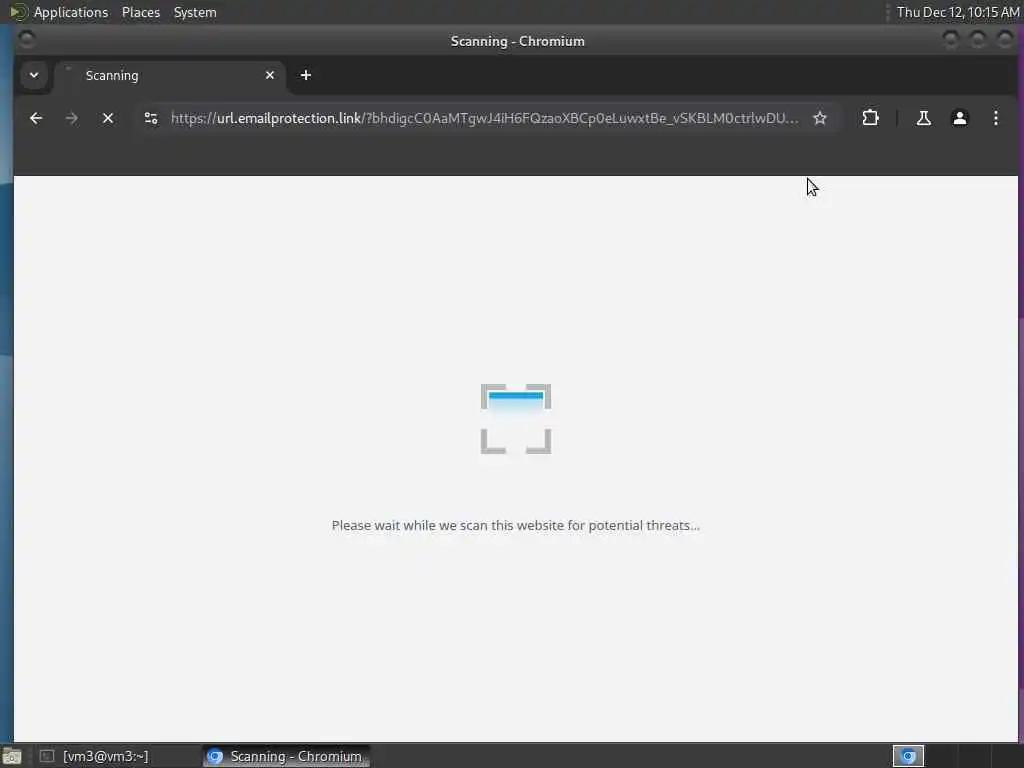Select Scanning - Chromium taskbar entry
Viewport: 1024px width, 768px height.
pos(286,756)
